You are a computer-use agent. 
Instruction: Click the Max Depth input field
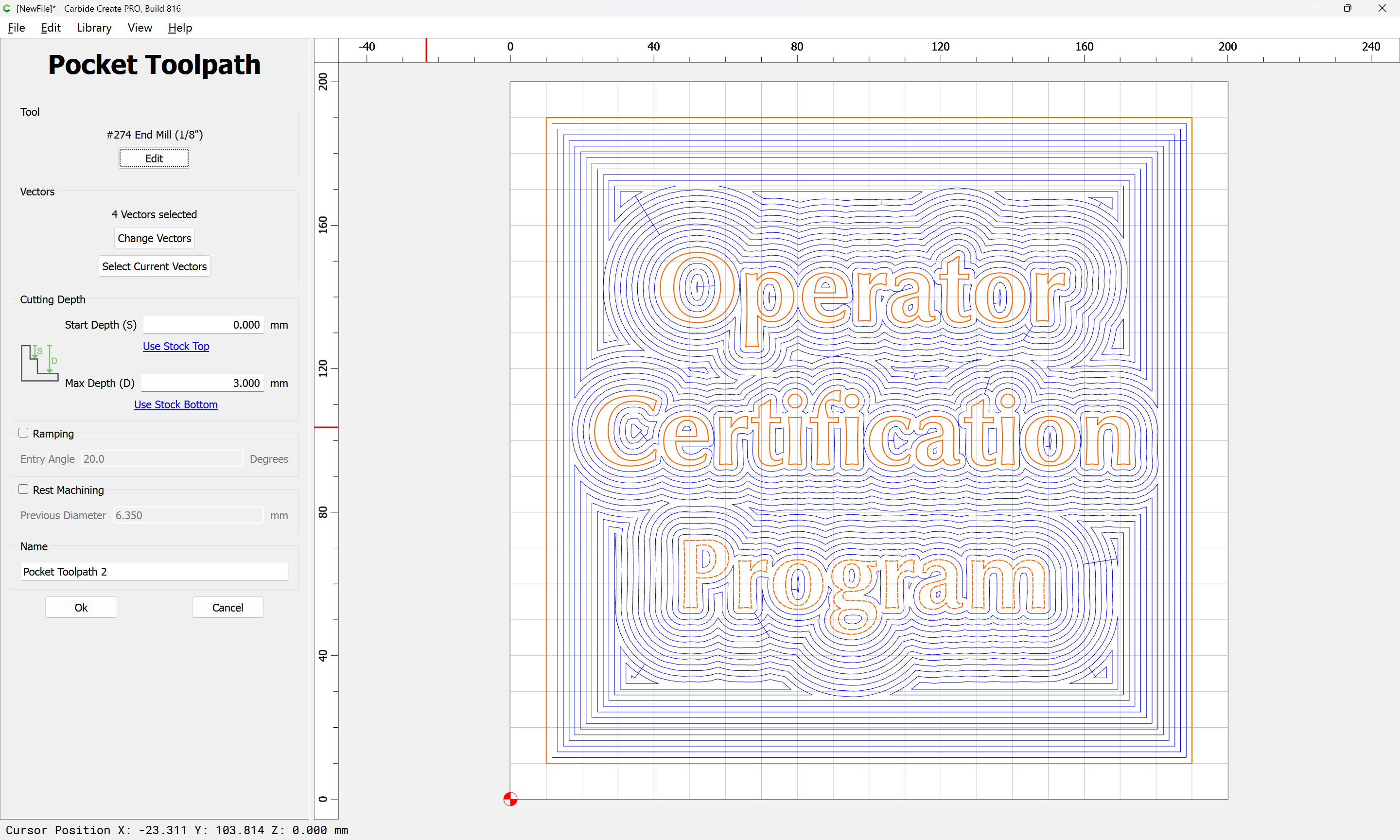pos(203,383)
